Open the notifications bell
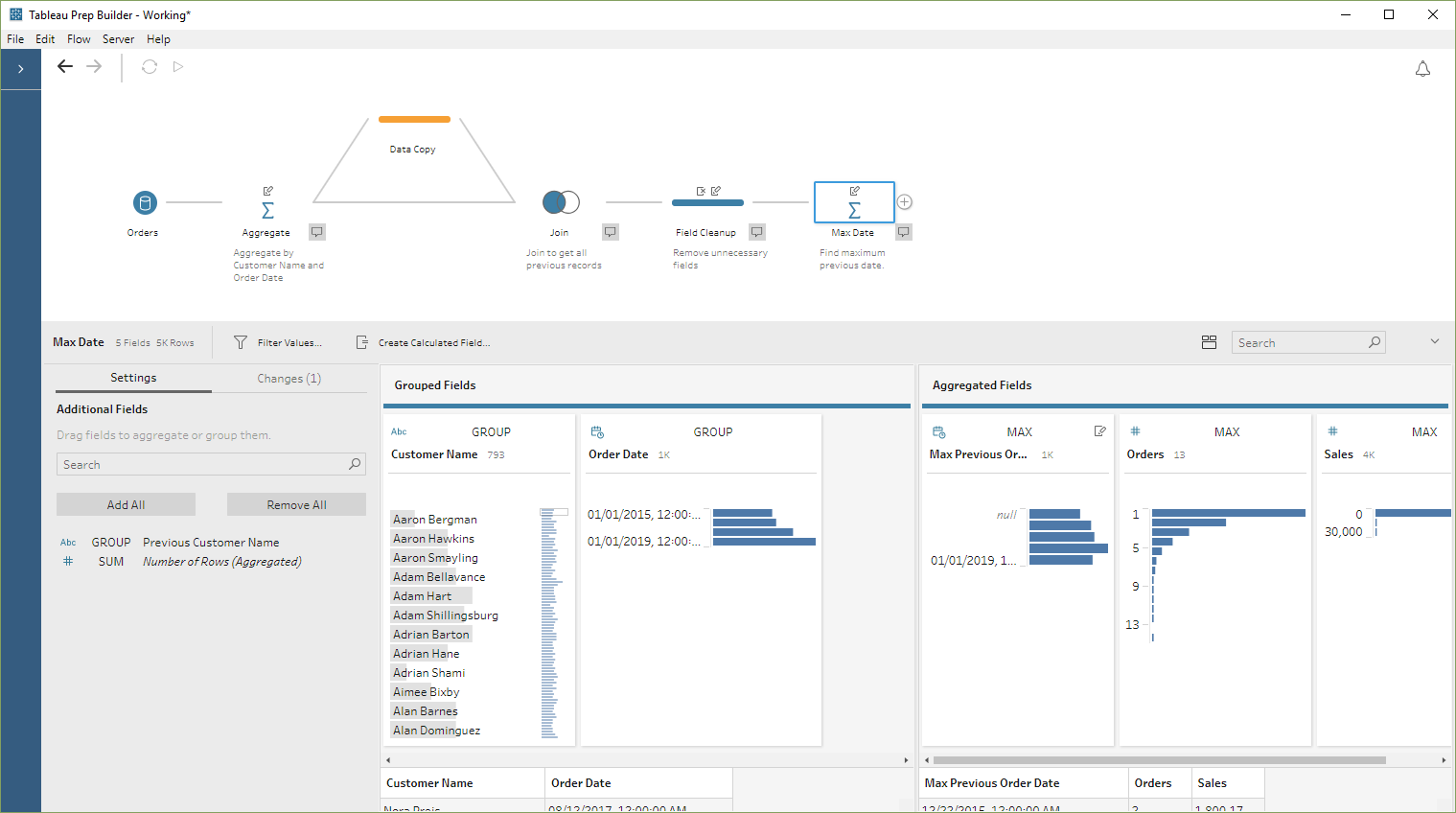The width and height of the screenshot is (1456, 813). click(1422, 69)
